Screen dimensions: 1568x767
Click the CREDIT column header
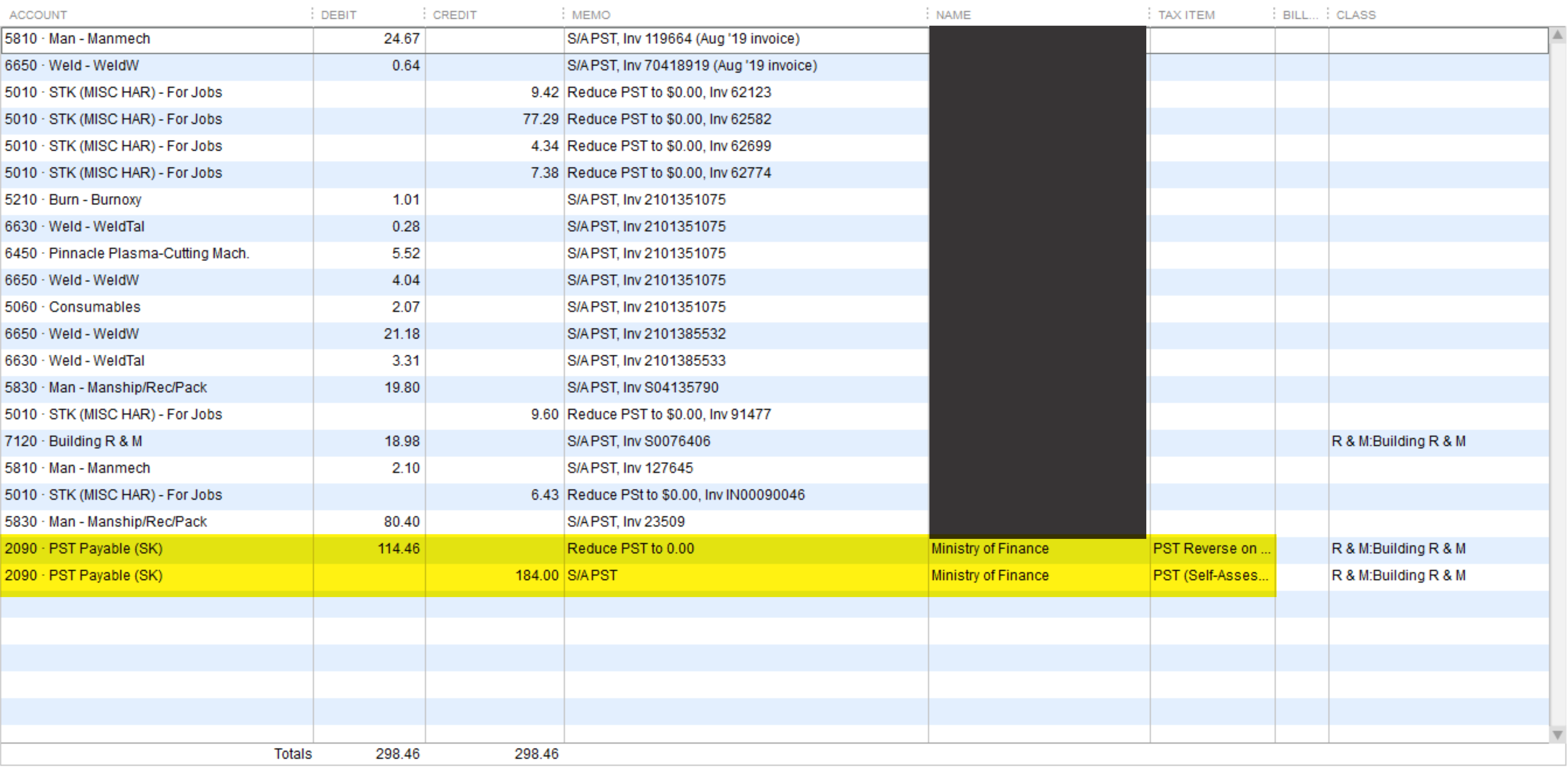point(454,15)
